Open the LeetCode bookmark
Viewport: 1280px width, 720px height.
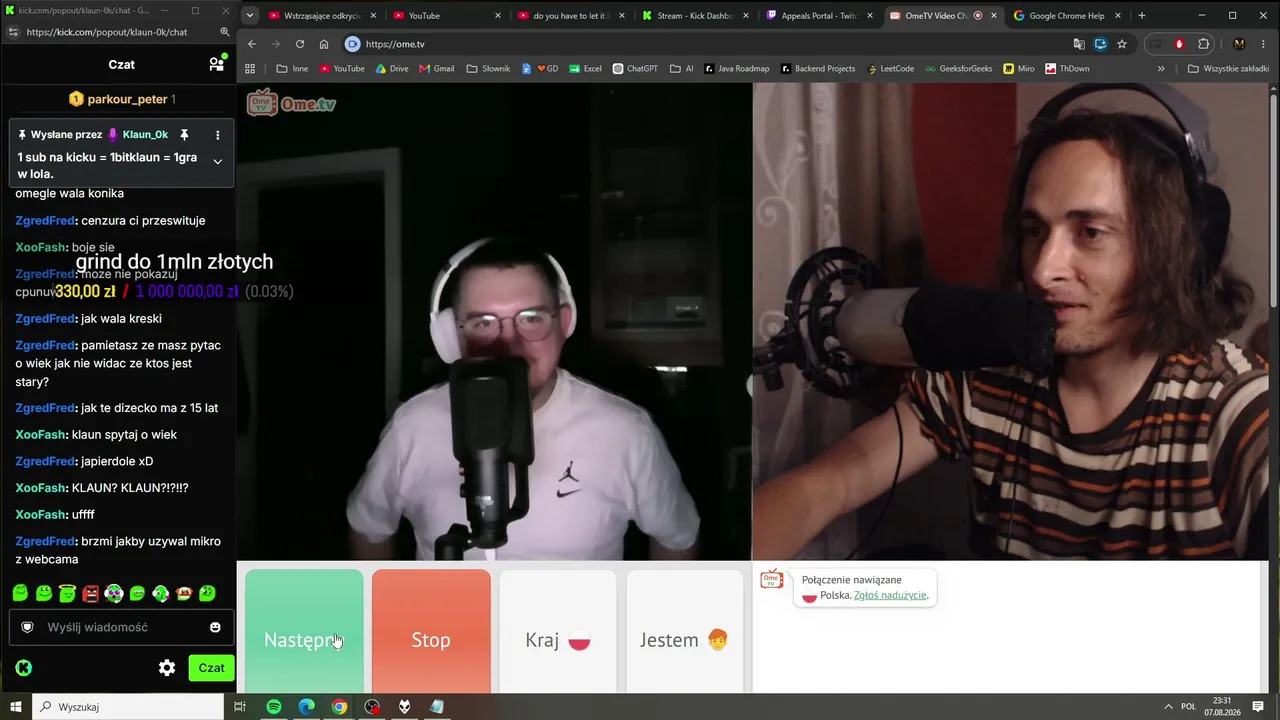[x=889, y=69]
